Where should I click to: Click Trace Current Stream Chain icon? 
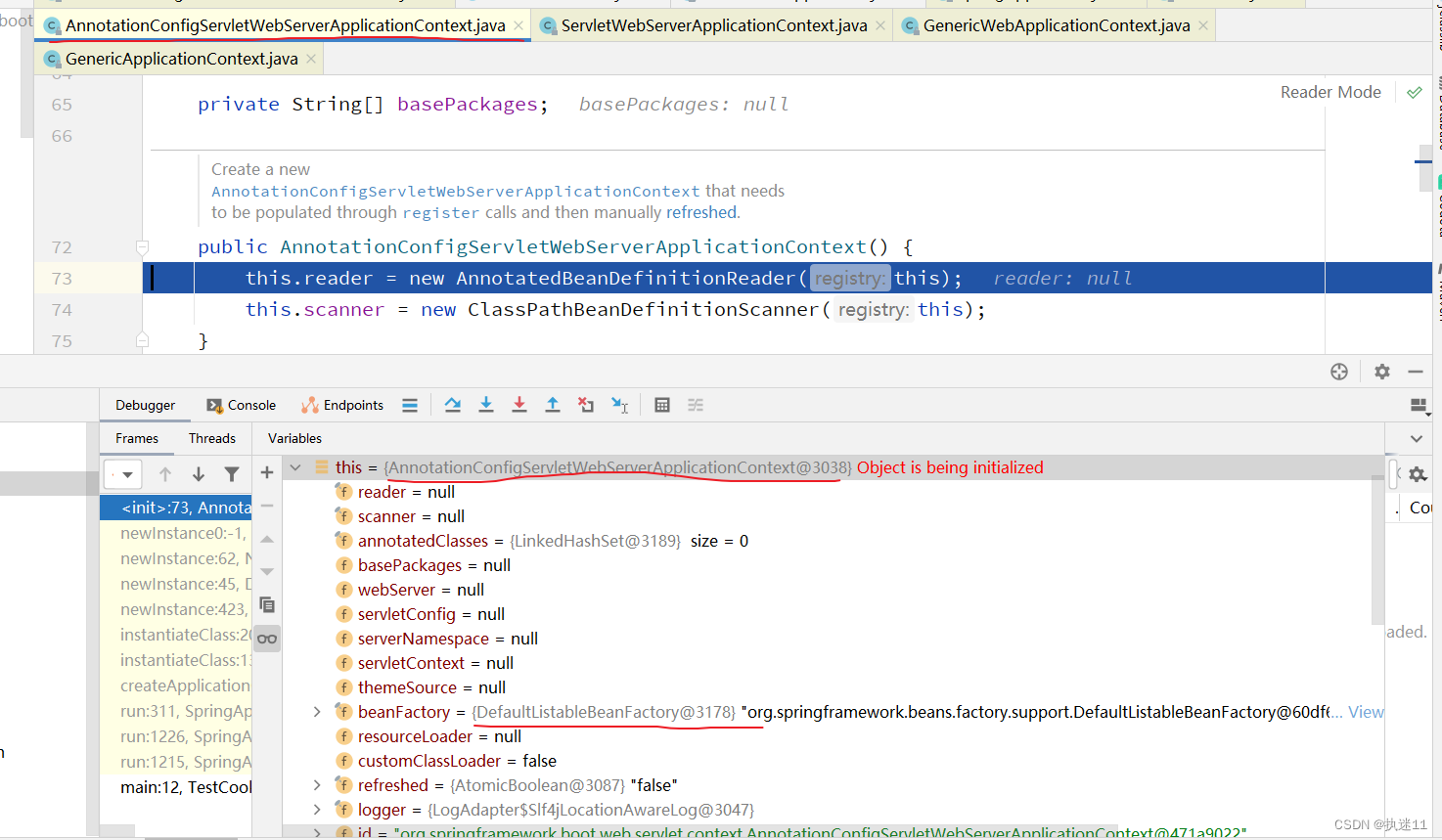coord(696,405)
